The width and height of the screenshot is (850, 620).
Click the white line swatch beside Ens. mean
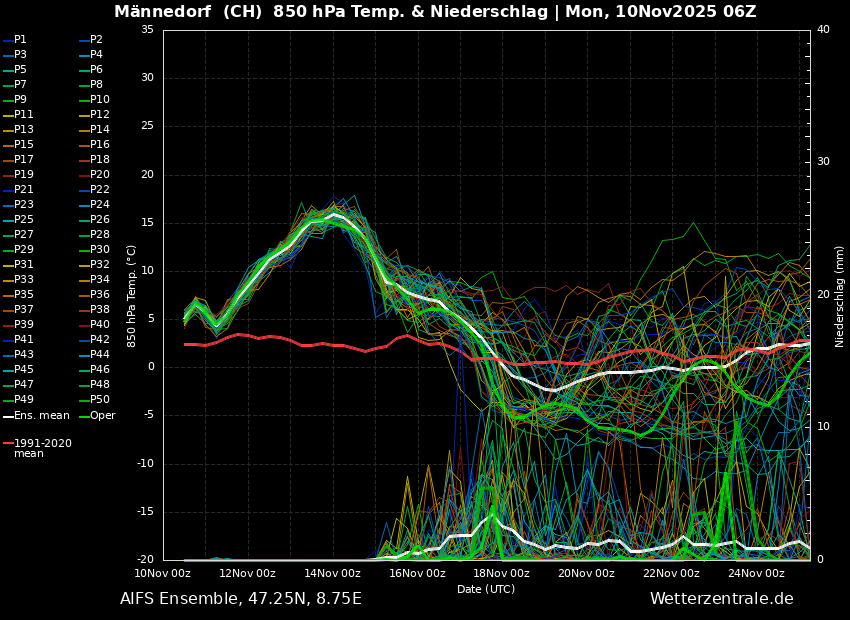(8, 416)
